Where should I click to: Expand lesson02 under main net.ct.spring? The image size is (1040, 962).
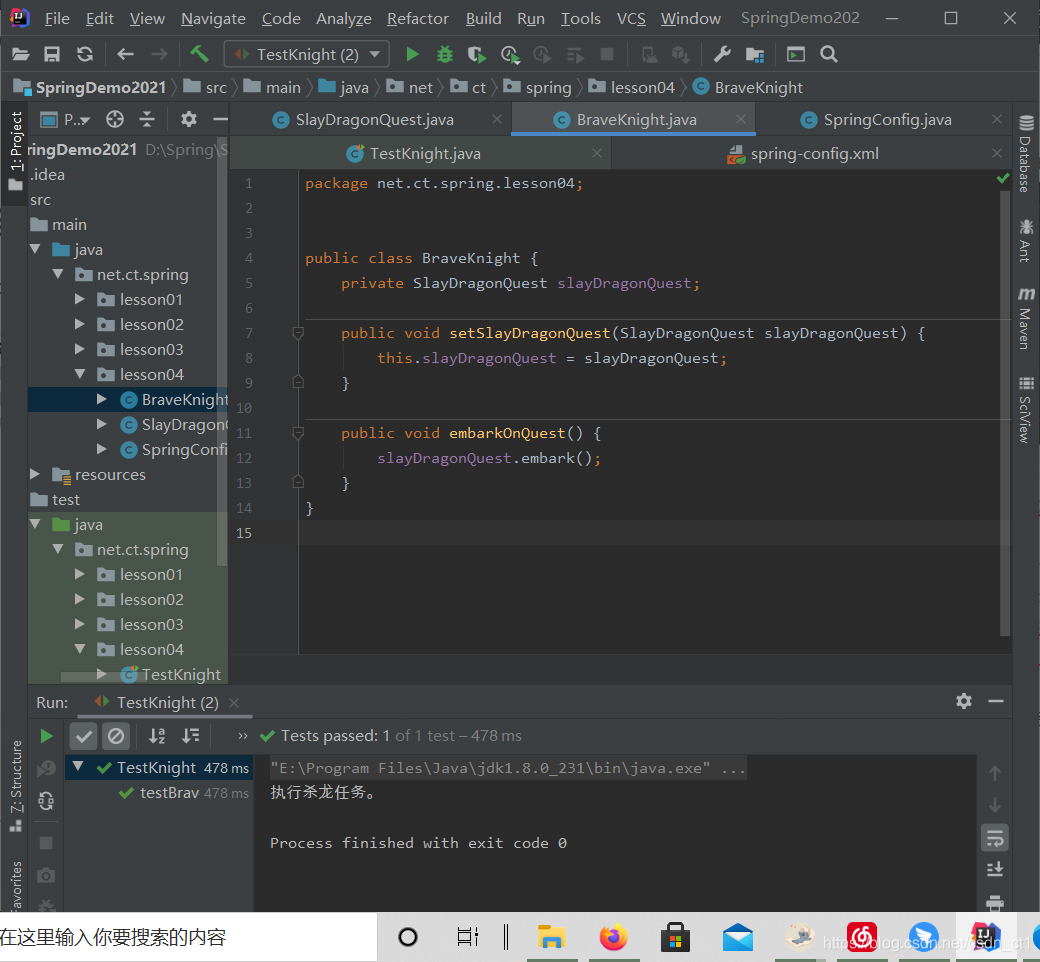coord(80,324)
